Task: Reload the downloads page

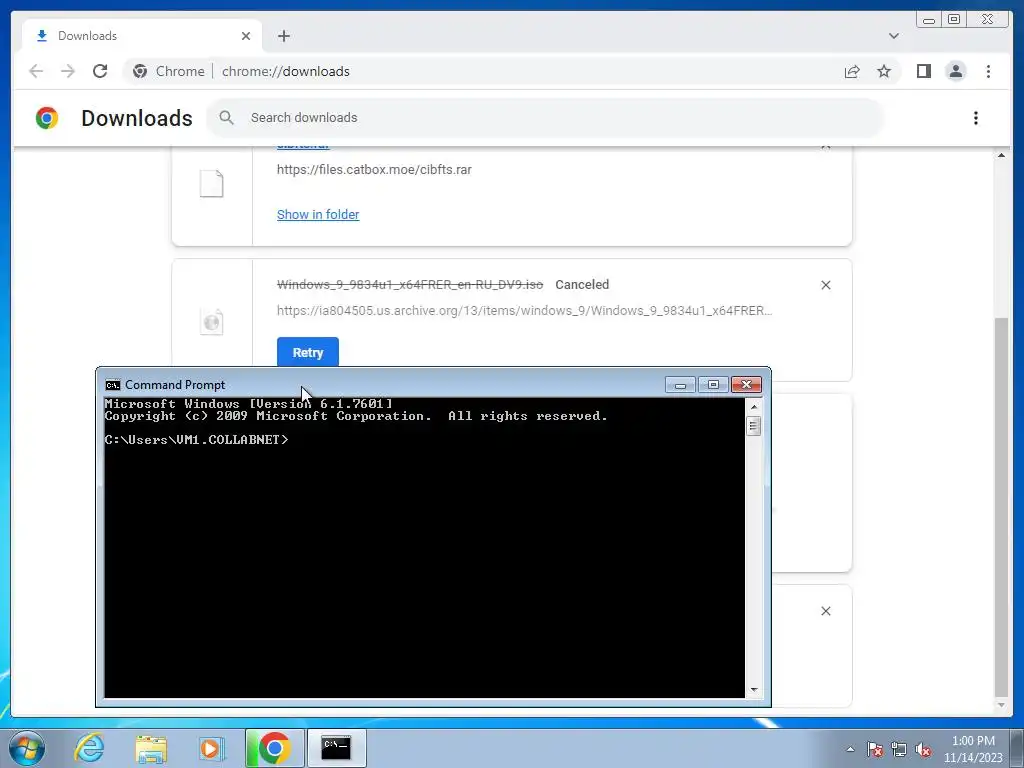Action: click(100, 71)
